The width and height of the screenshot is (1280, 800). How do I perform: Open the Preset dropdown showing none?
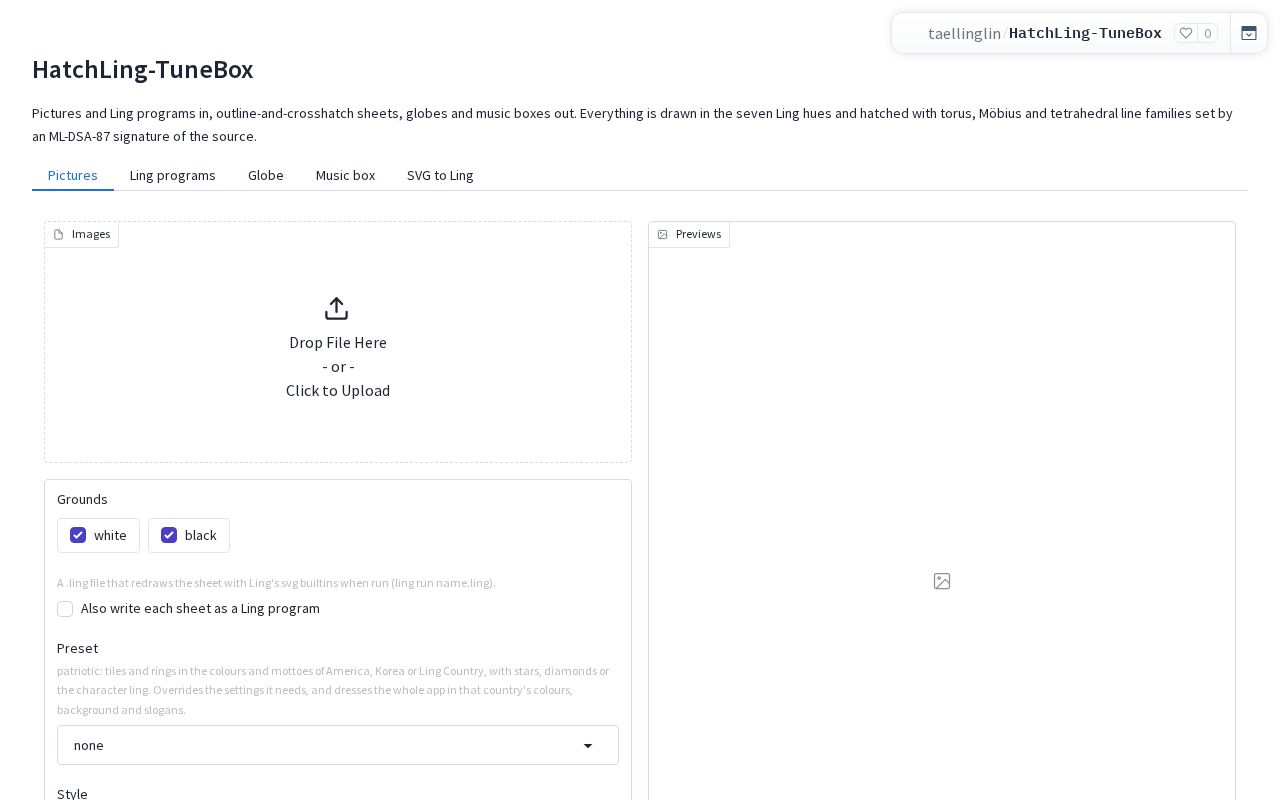(x=338, y=745)
